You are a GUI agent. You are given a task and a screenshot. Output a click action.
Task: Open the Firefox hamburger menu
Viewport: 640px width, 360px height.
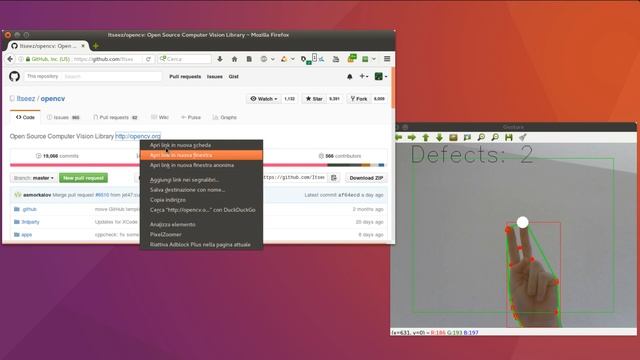387,59
